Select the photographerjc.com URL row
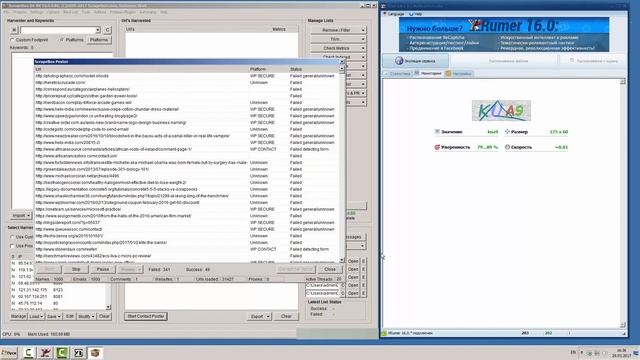This screenshot has width=640, height=360. point(187,76)
